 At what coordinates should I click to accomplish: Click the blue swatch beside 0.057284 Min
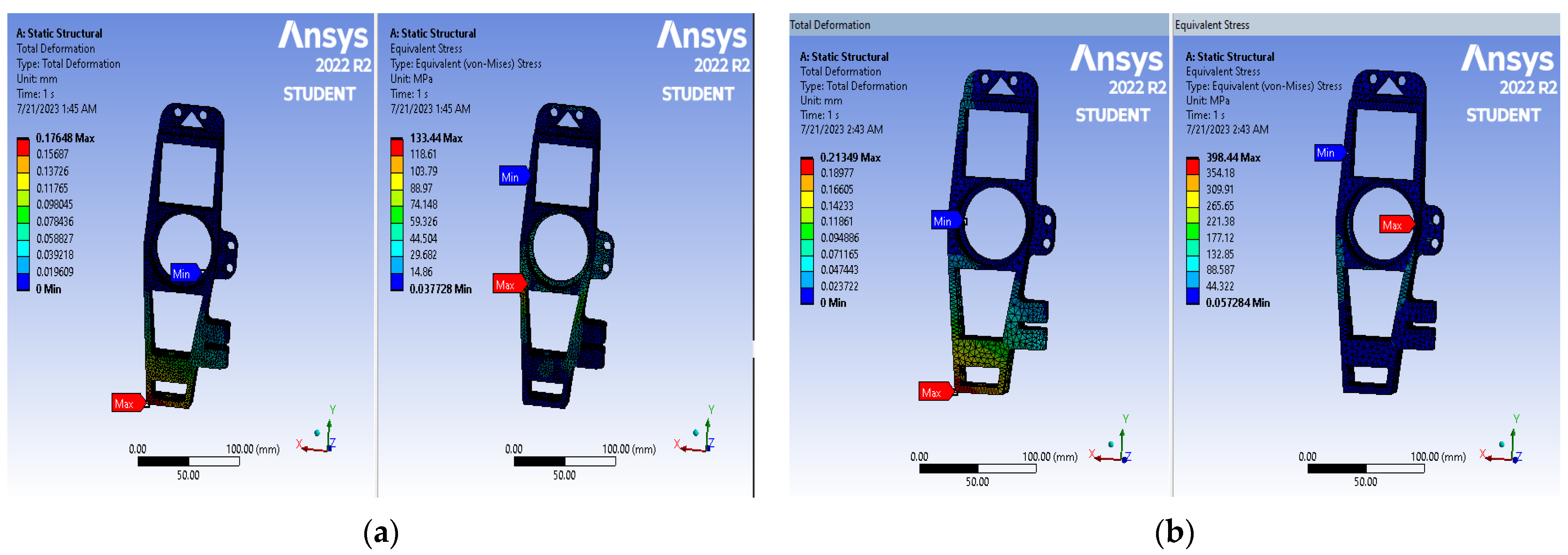click(x=1192, y=296)
